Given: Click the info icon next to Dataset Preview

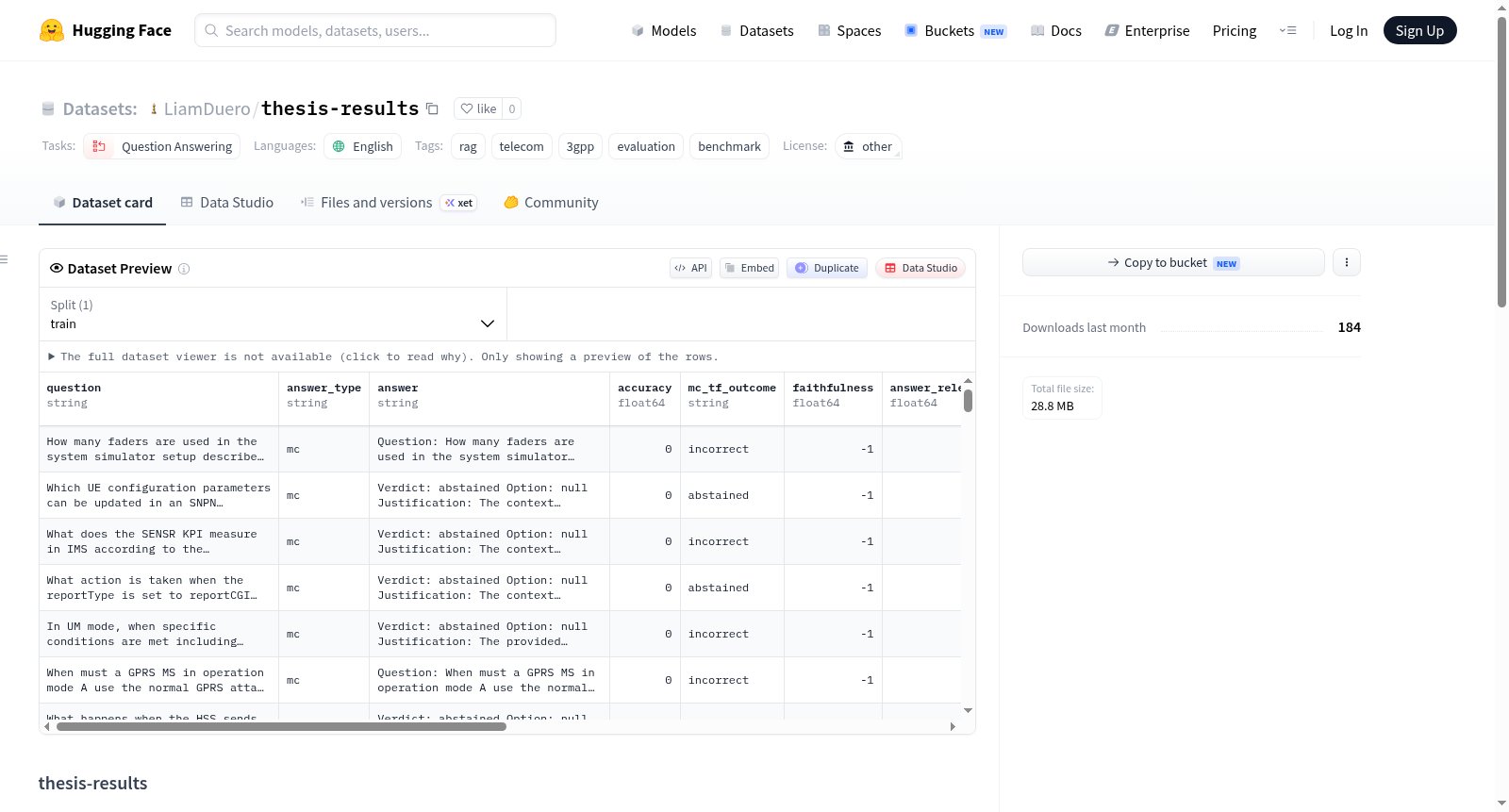Looking at the screenshot, I should pyautogui.click(x=184, y=269).
